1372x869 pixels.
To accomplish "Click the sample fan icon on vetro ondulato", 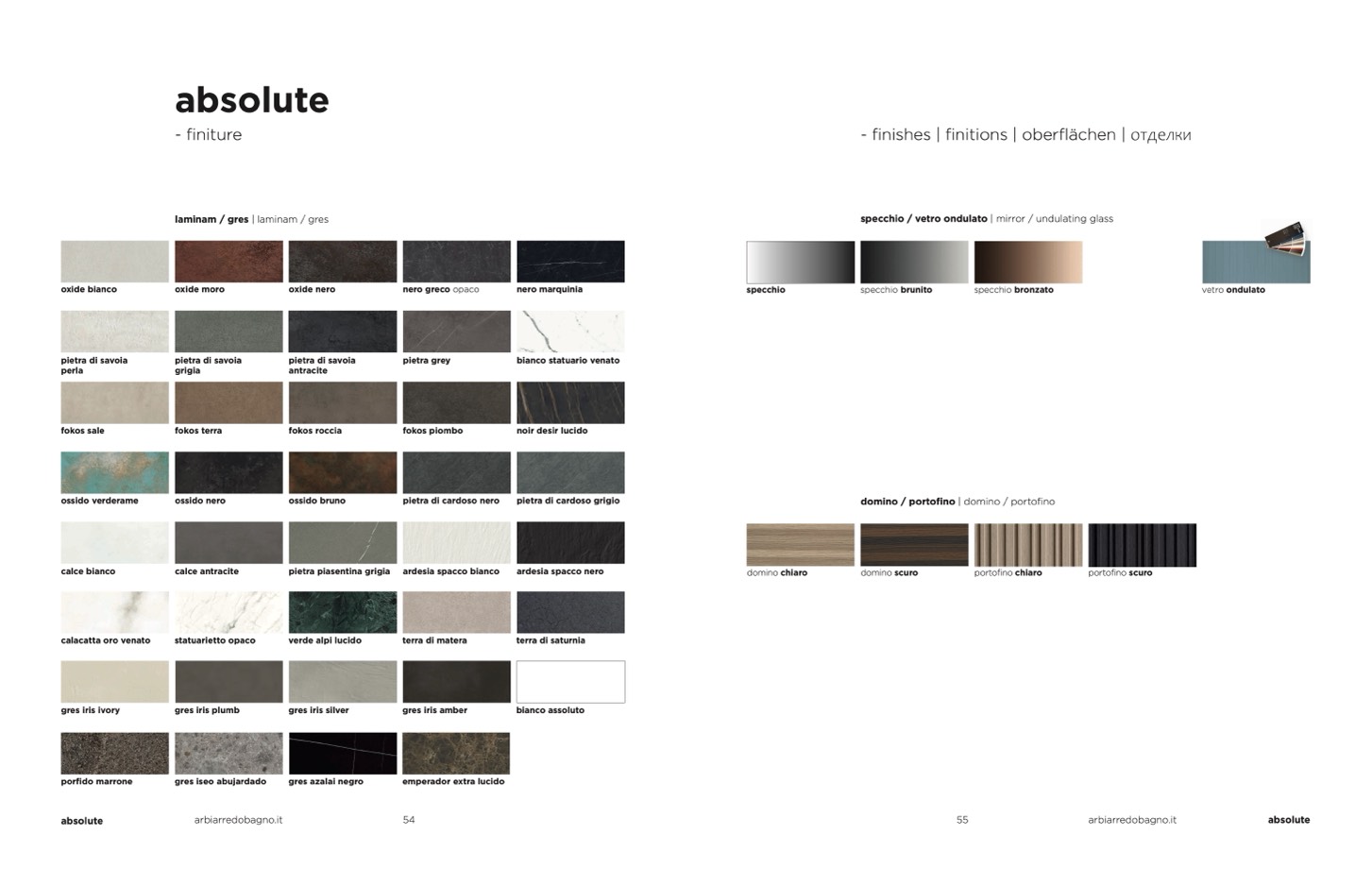I will [1288, 237].
